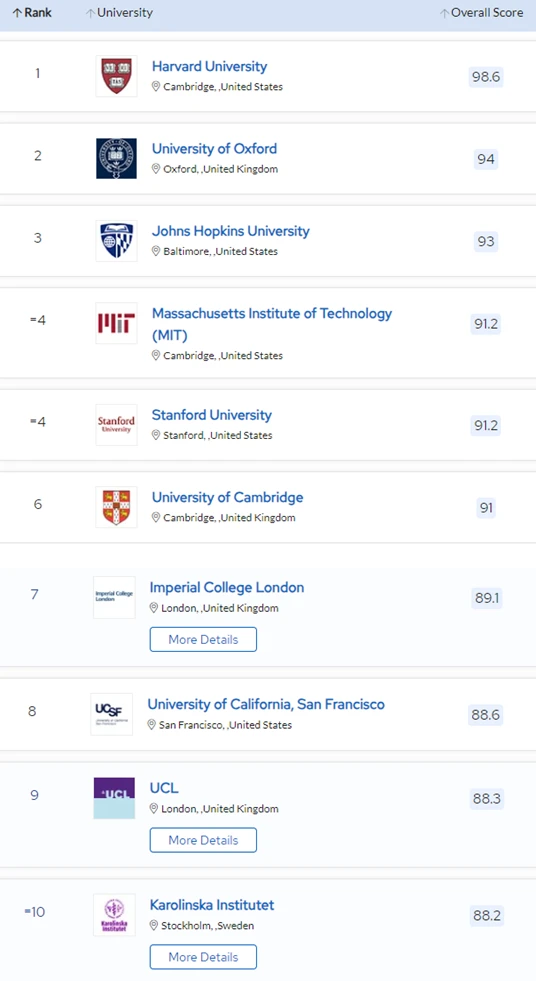Screen dimensions: 536x981
Task: Open the Harvard University link
Action: tap(210, 66)
